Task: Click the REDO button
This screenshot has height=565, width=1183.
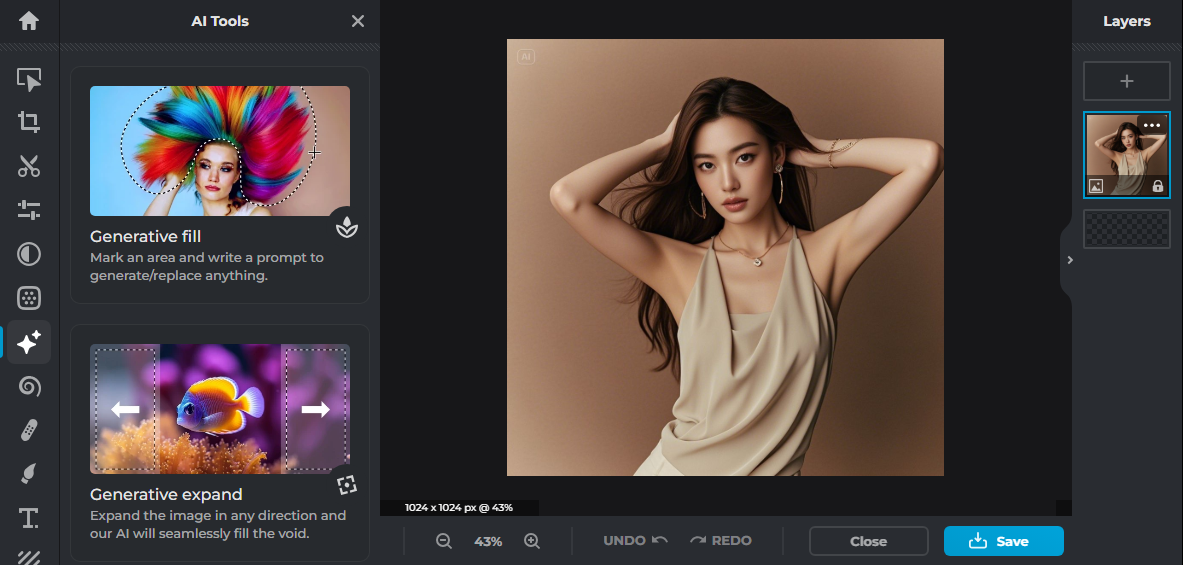Action: [721, 540]
